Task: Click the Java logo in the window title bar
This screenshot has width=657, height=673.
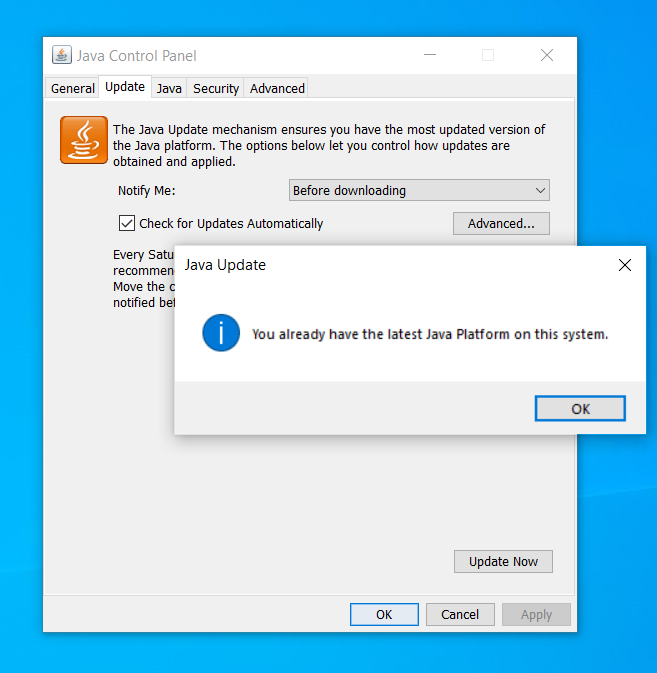Action: 62,55
